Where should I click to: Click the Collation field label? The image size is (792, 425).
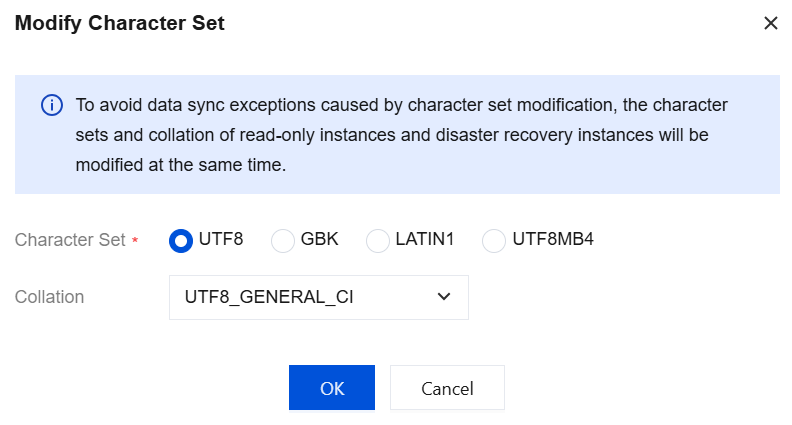(x=49, y=297)
